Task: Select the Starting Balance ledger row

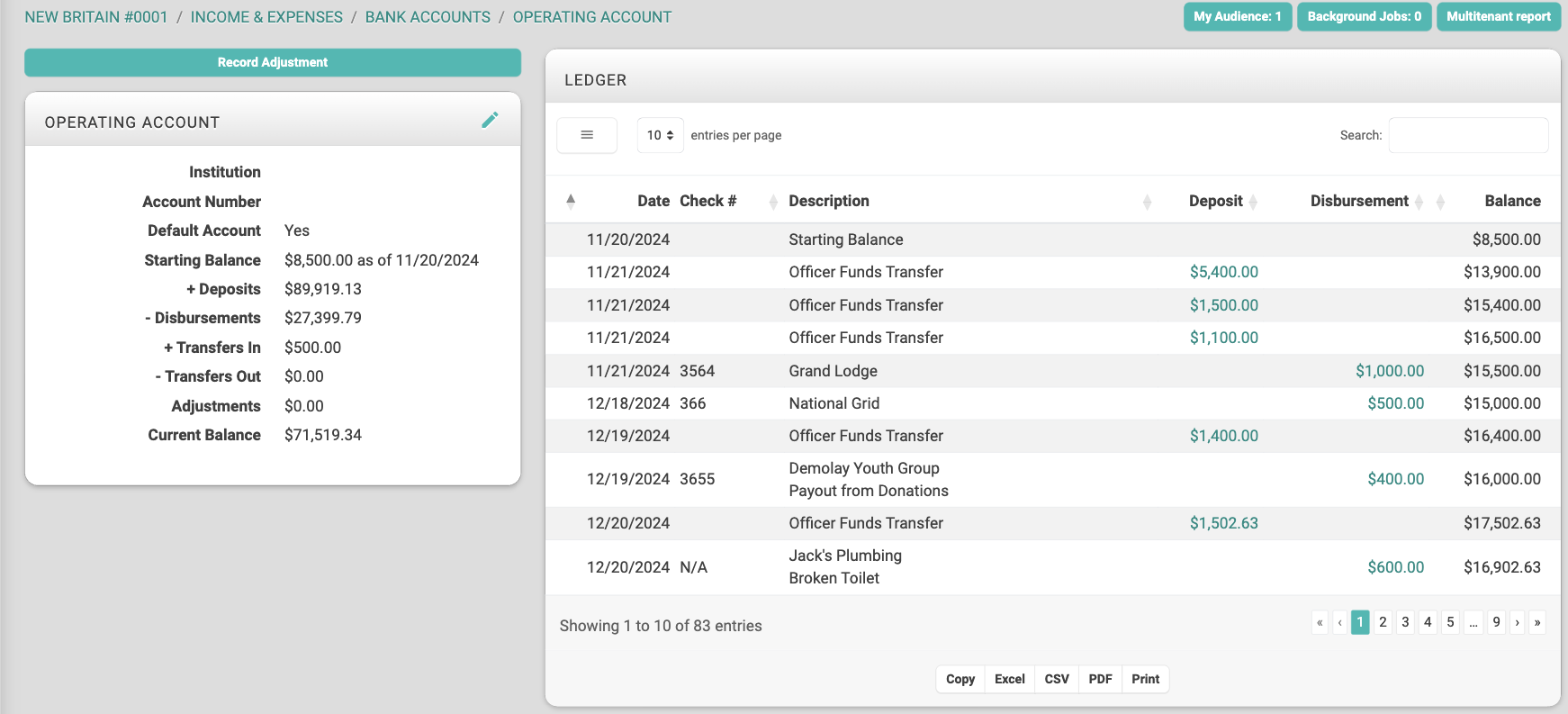Action: point(1052,240)
